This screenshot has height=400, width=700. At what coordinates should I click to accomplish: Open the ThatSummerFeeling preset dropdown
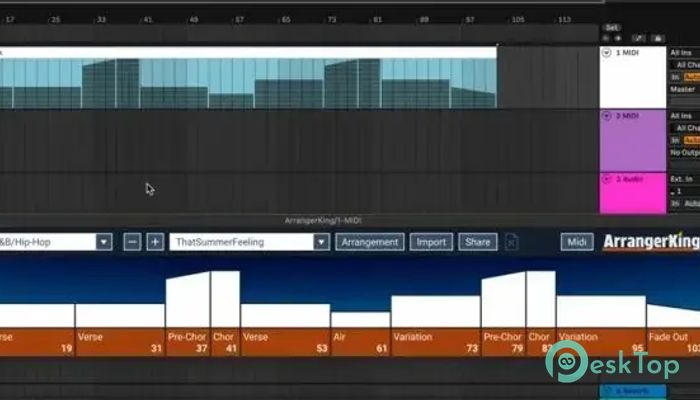click(x=320, y=242)
